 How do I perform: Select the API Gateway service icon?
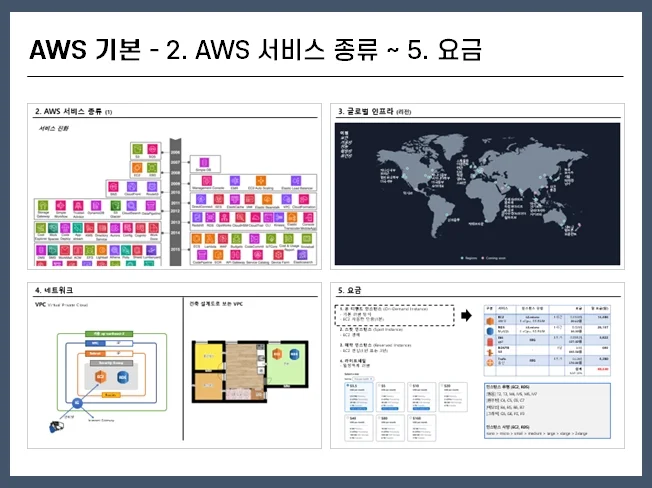coord(235,255)
